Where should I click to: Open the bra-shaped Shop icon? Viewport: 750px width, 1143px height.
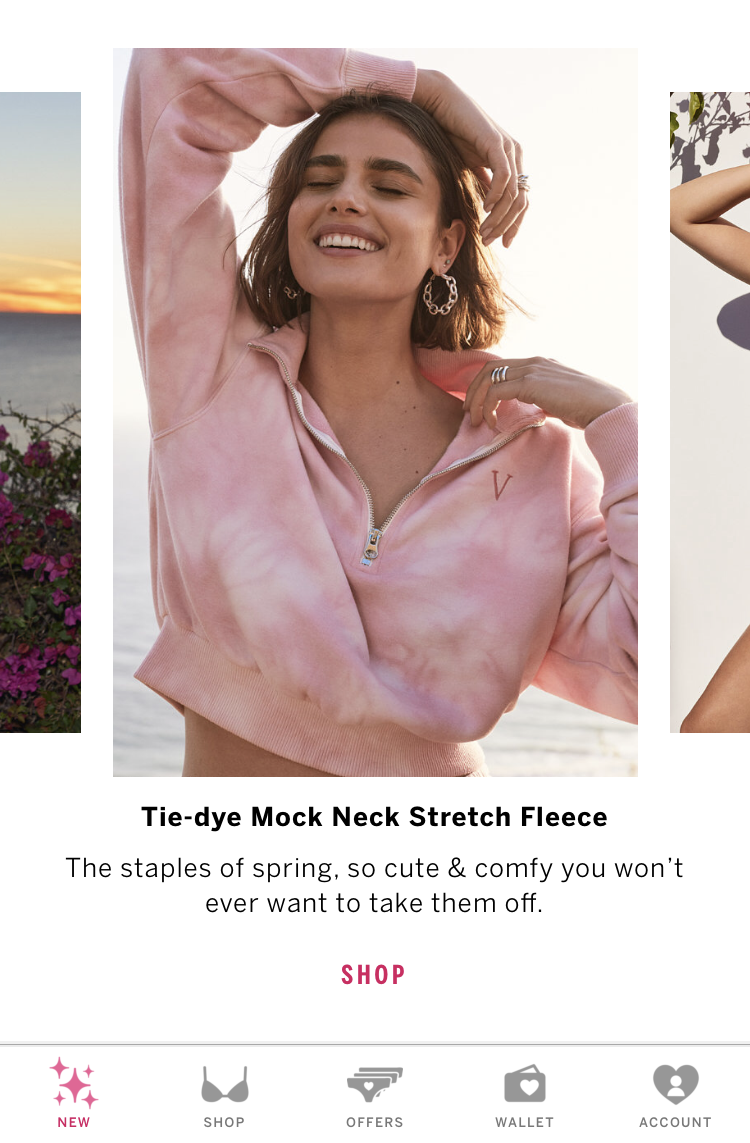click(224, 1083)
